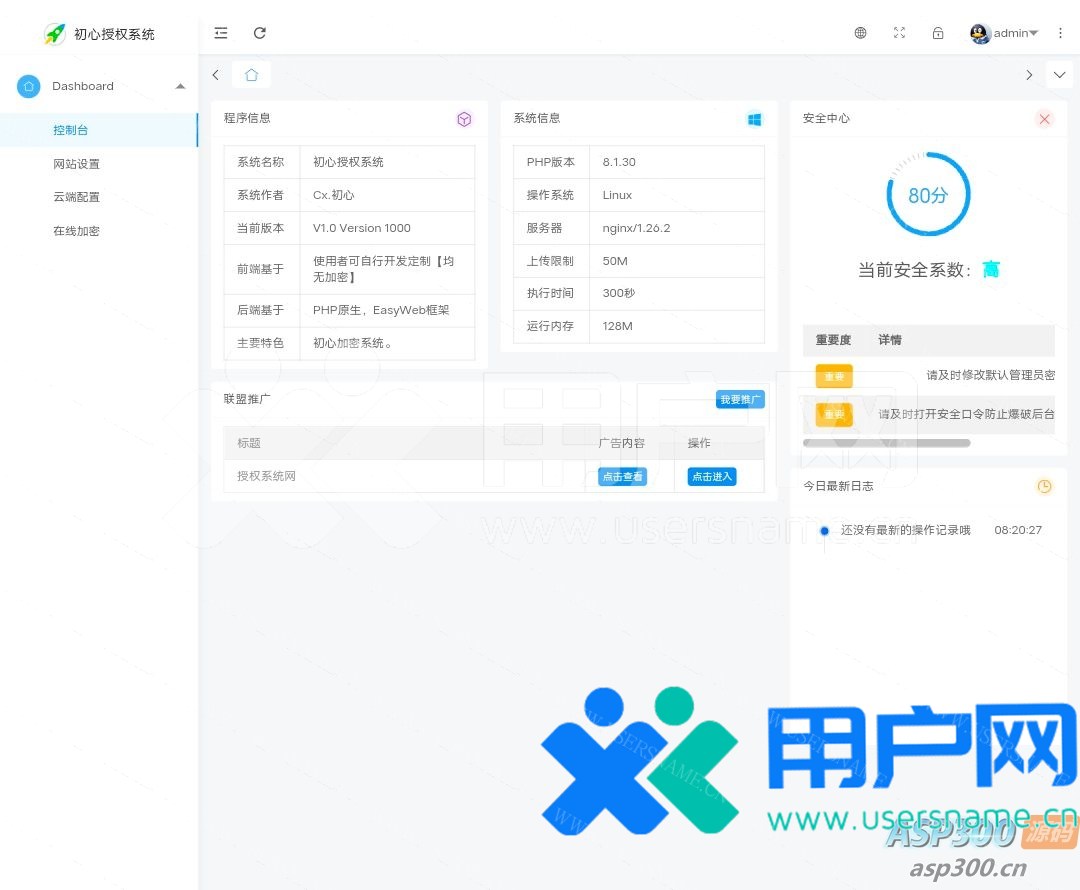
Task: Click the 80分 security score circle
Action: coord(928,195)
